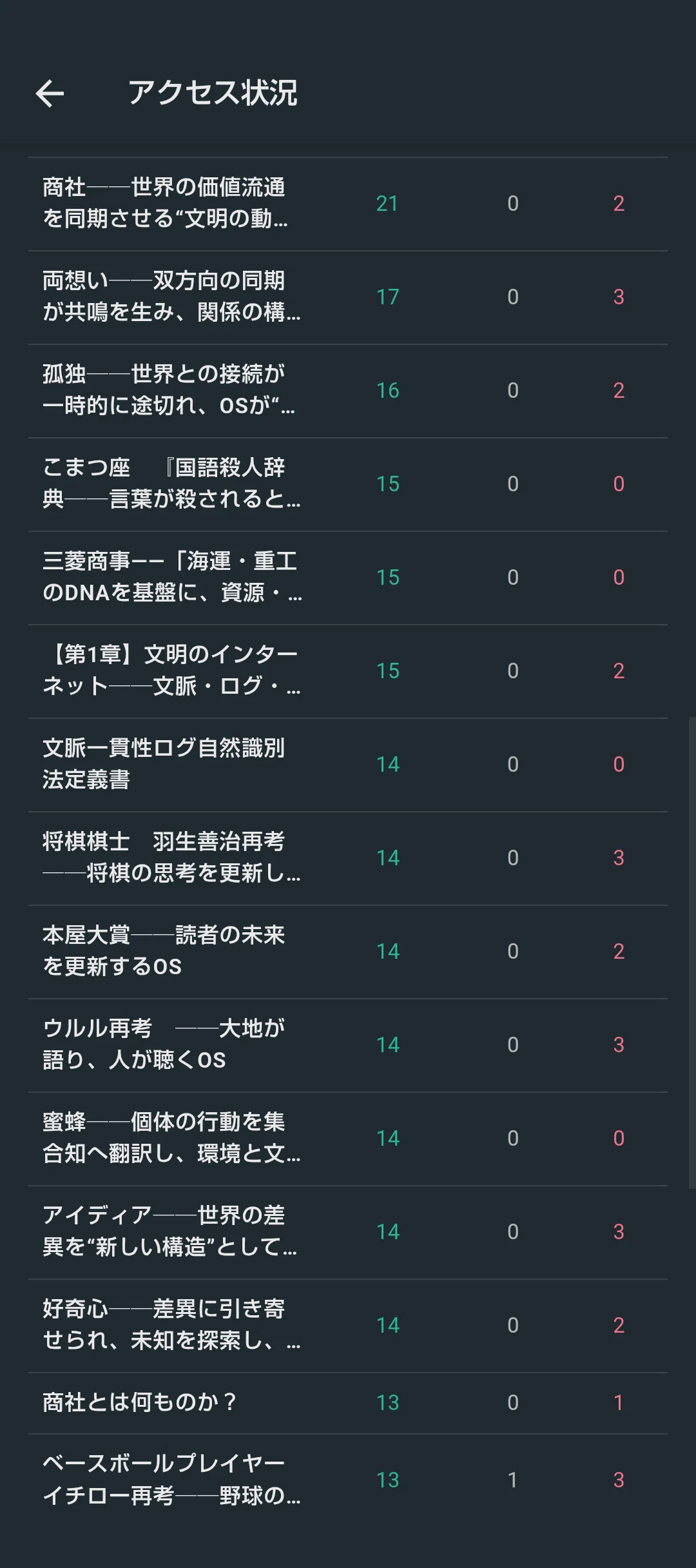696x1568 pixels.
Task: Tap the back arrow icon
Action: coord(50,93)
